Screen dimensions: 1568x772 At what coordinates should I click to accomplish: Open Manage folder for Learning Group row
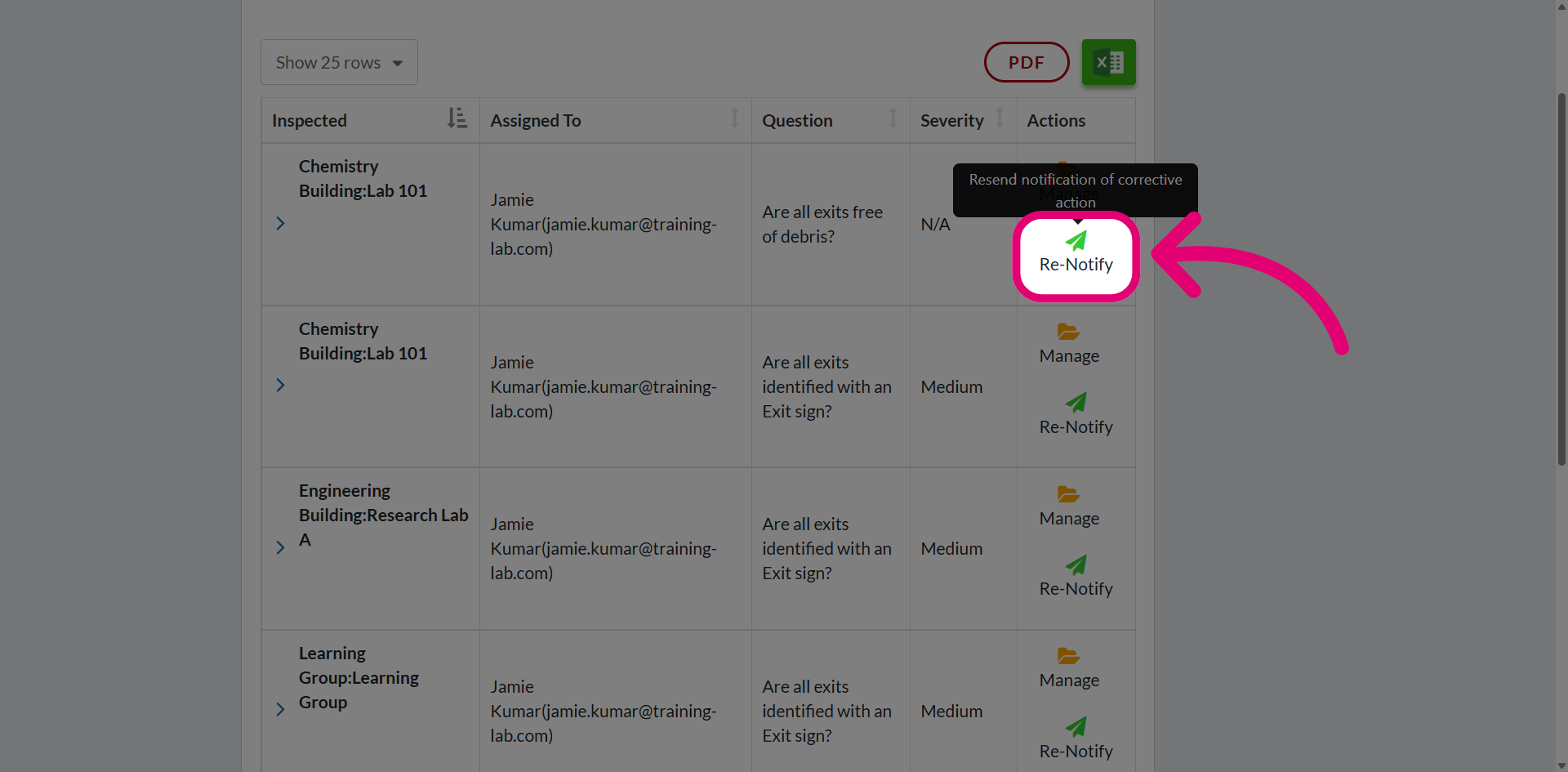pos(1069,668)
